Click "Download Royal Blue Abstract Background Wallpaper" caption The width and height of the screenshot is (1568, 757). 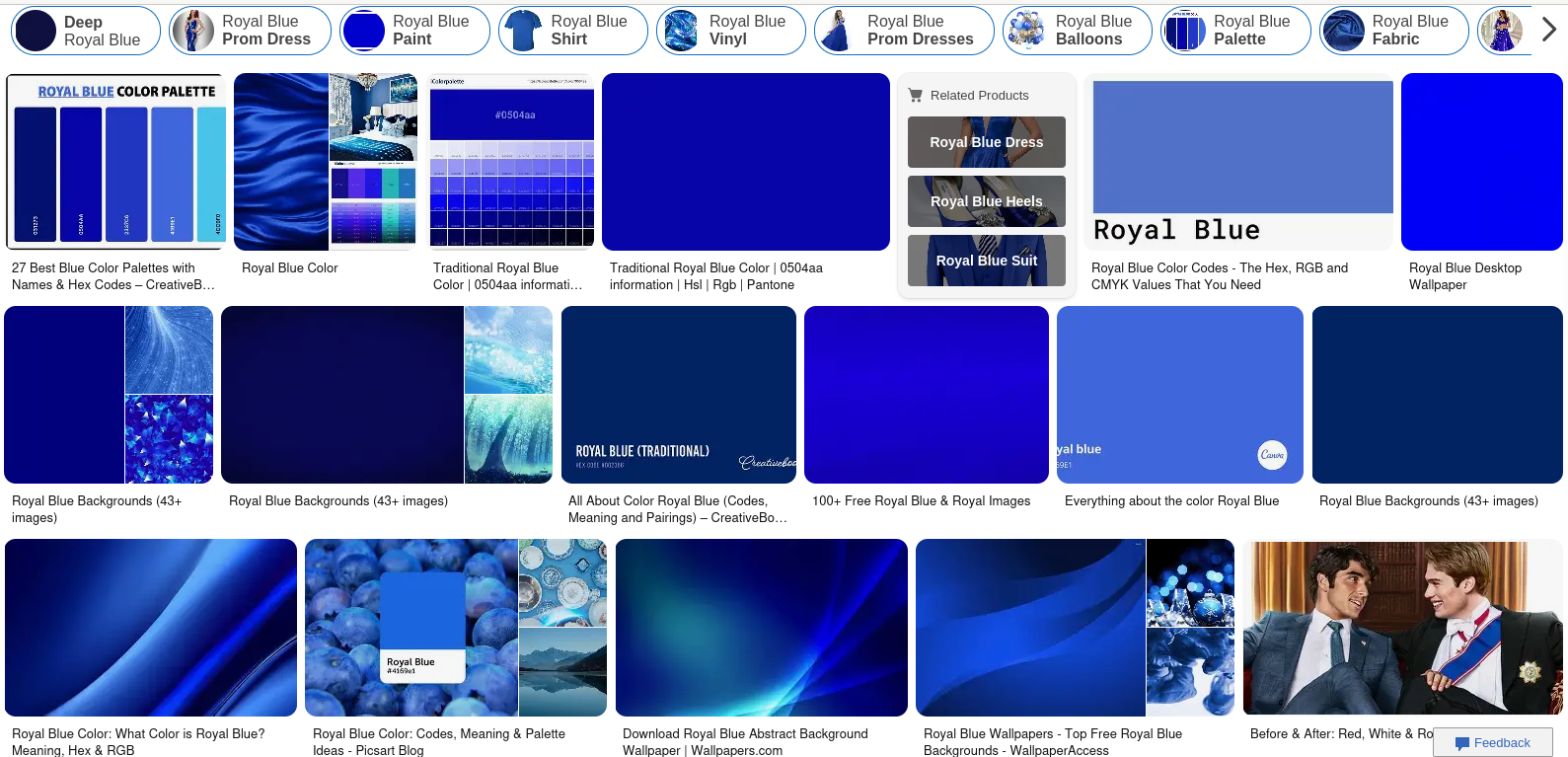click(x=745, y=742)
